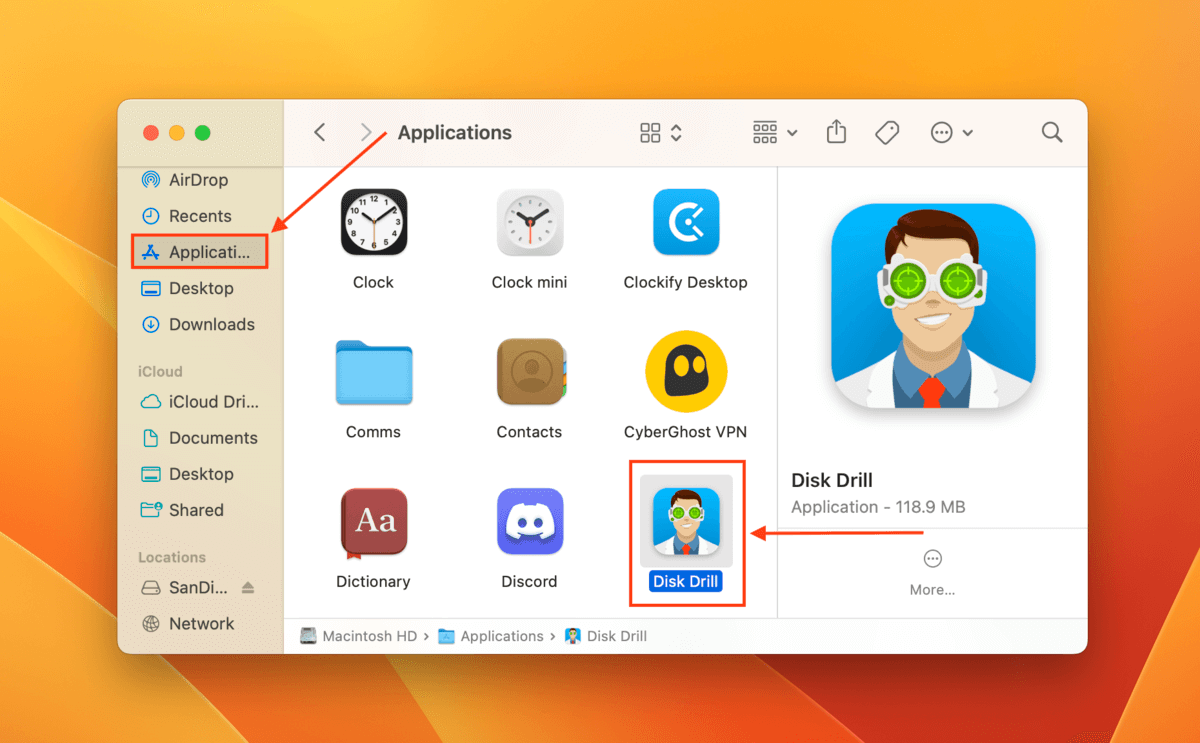Go back with the left chevron
The image size is (1200, 743).
pyautogui.click(x=320, y=132)
